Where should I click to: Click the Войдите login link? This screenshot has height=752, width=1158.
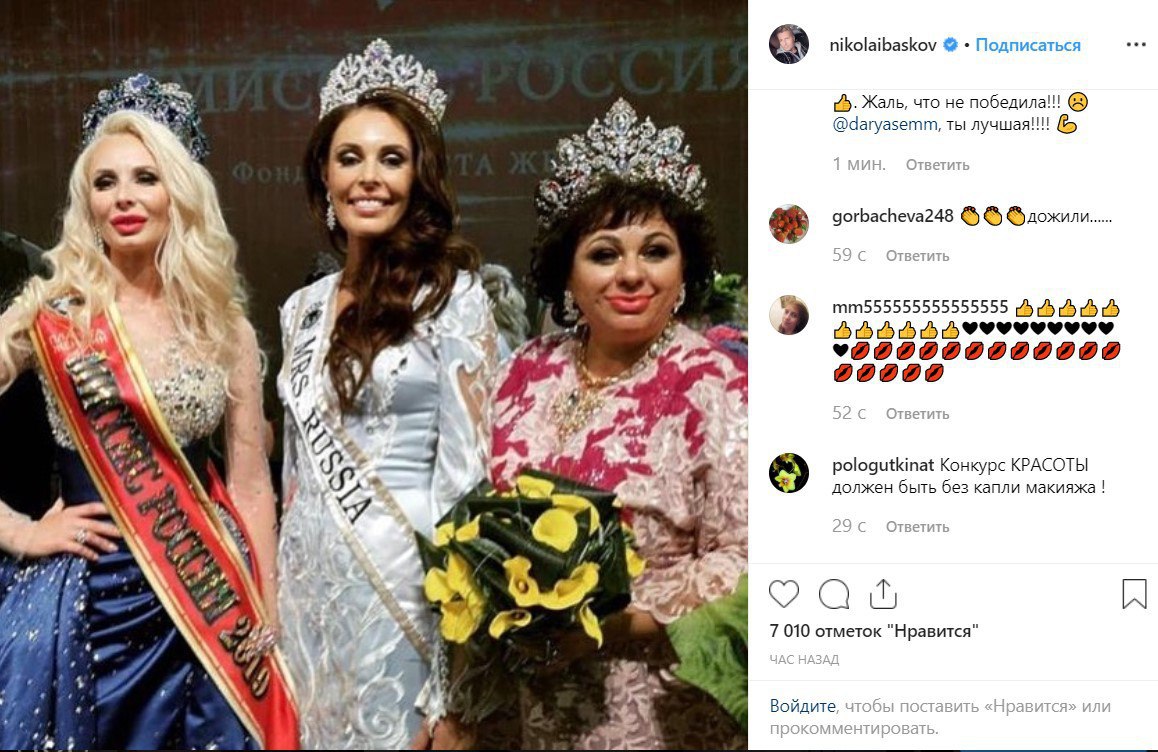pos(802,705)
